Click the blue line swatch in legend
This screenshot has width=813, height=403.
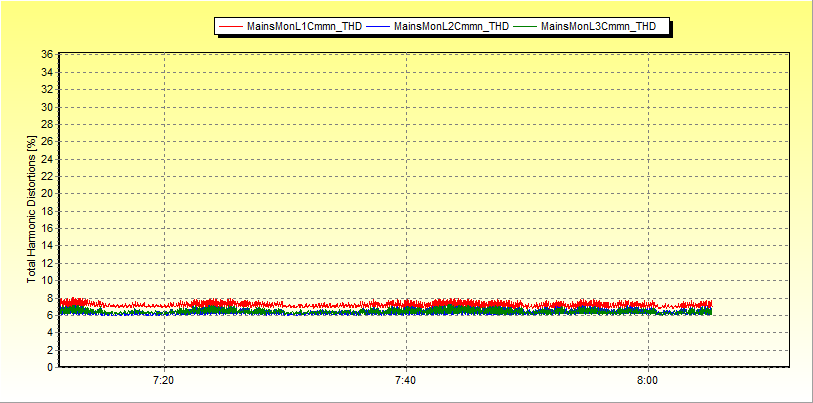(378, 26)
